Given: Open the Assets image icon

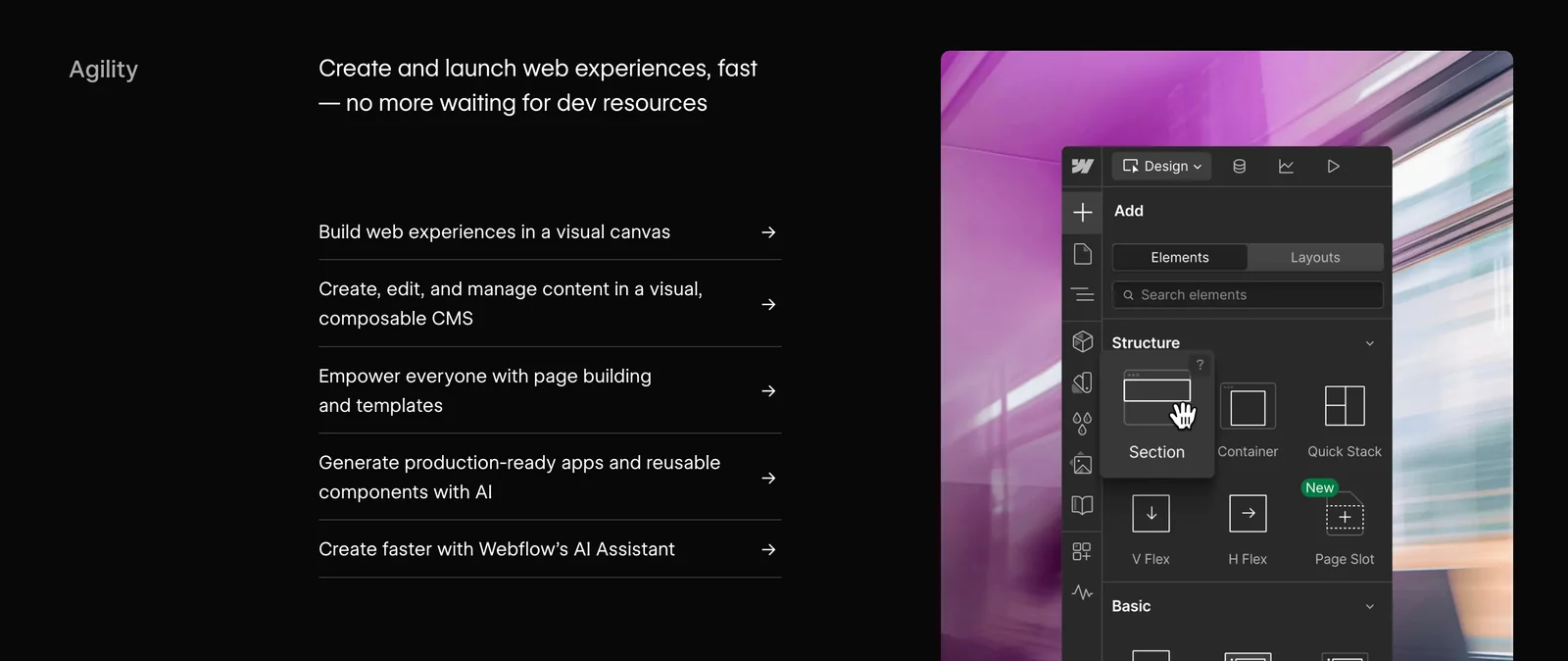Looking at the screenshot, I should coord(1082,464).
